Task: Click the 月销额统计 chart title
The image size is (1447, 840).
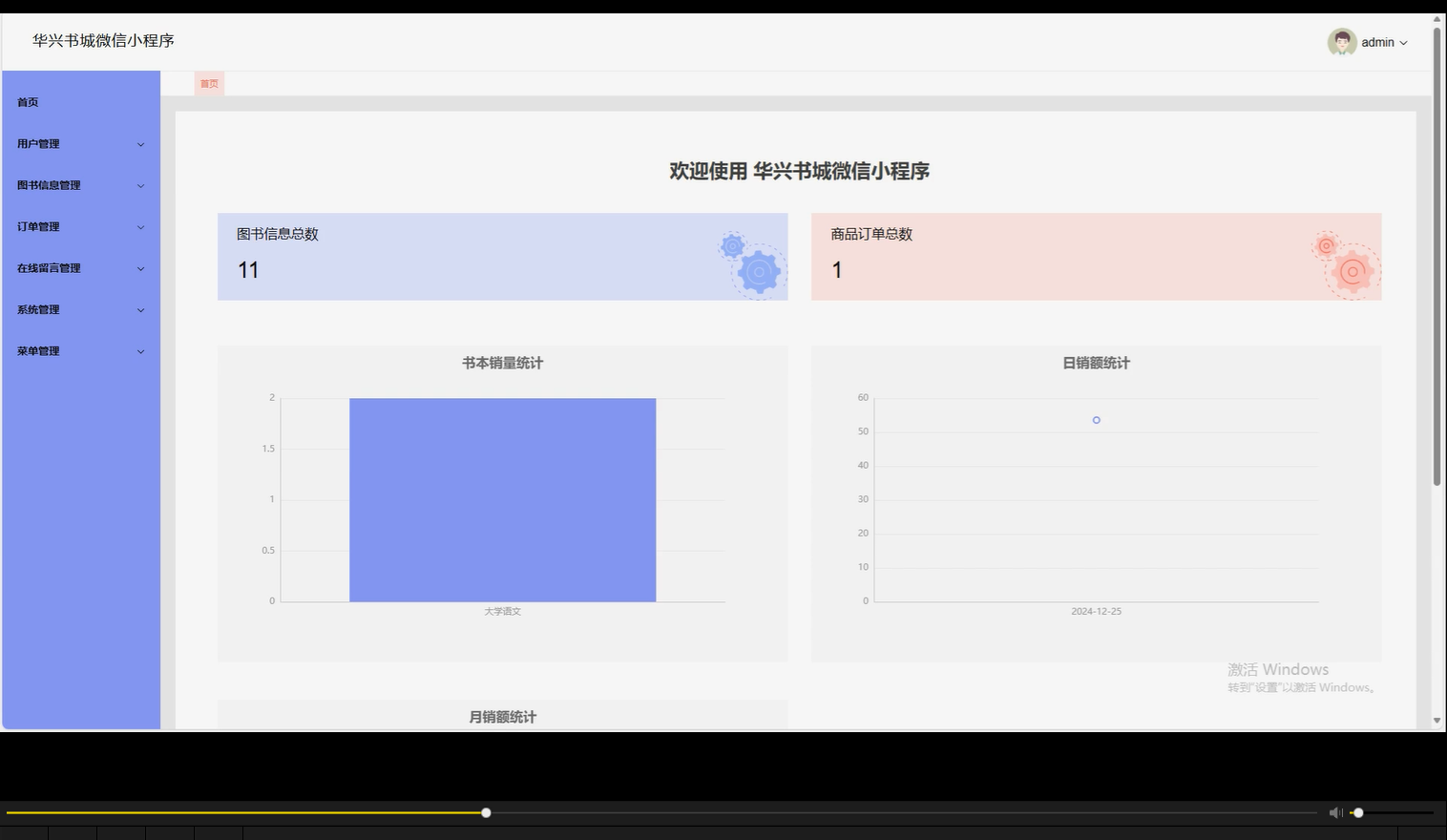Action: (502, 717)
